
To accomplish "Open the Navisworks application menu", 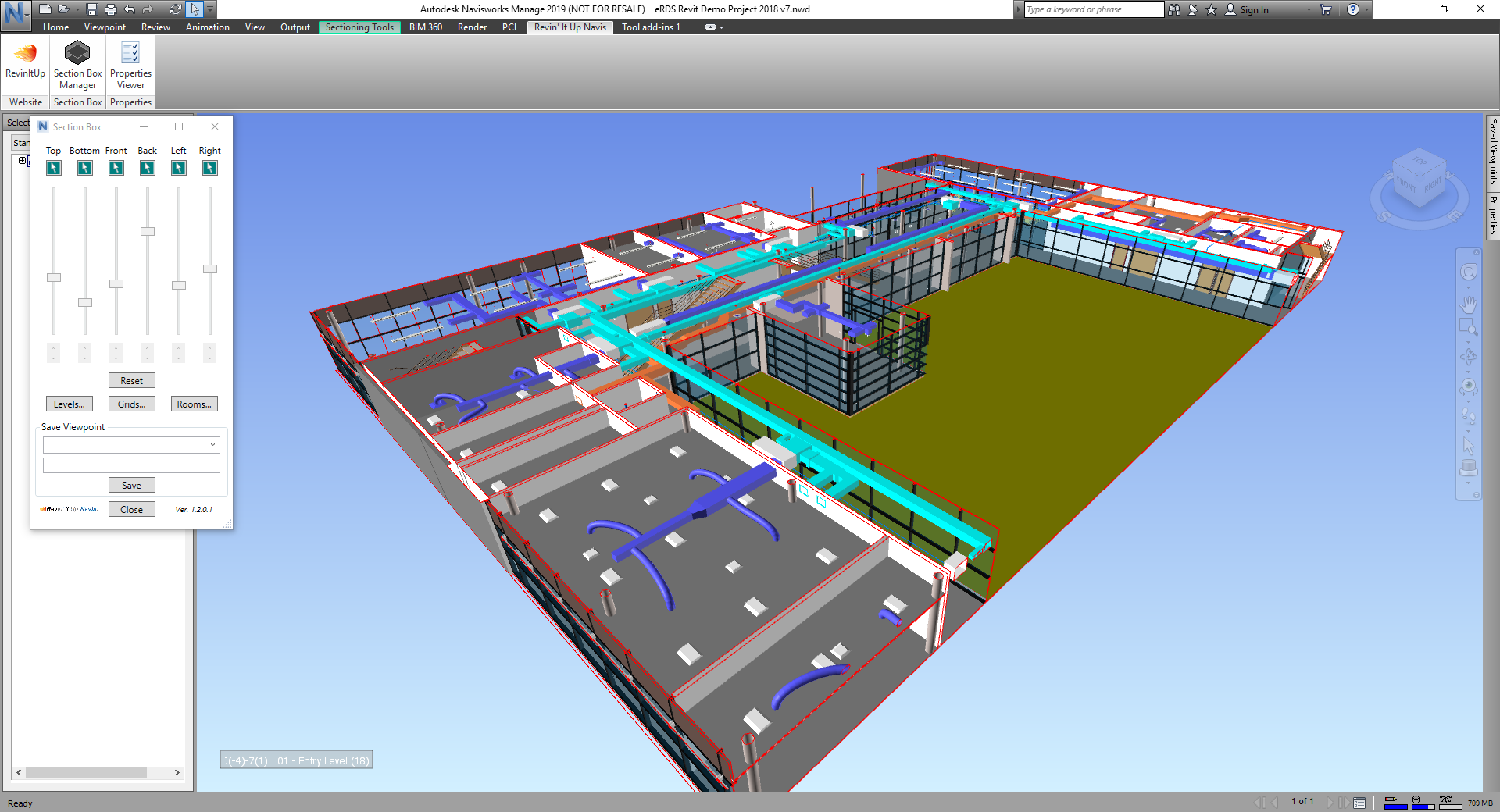I will click(x=16, y=14).
